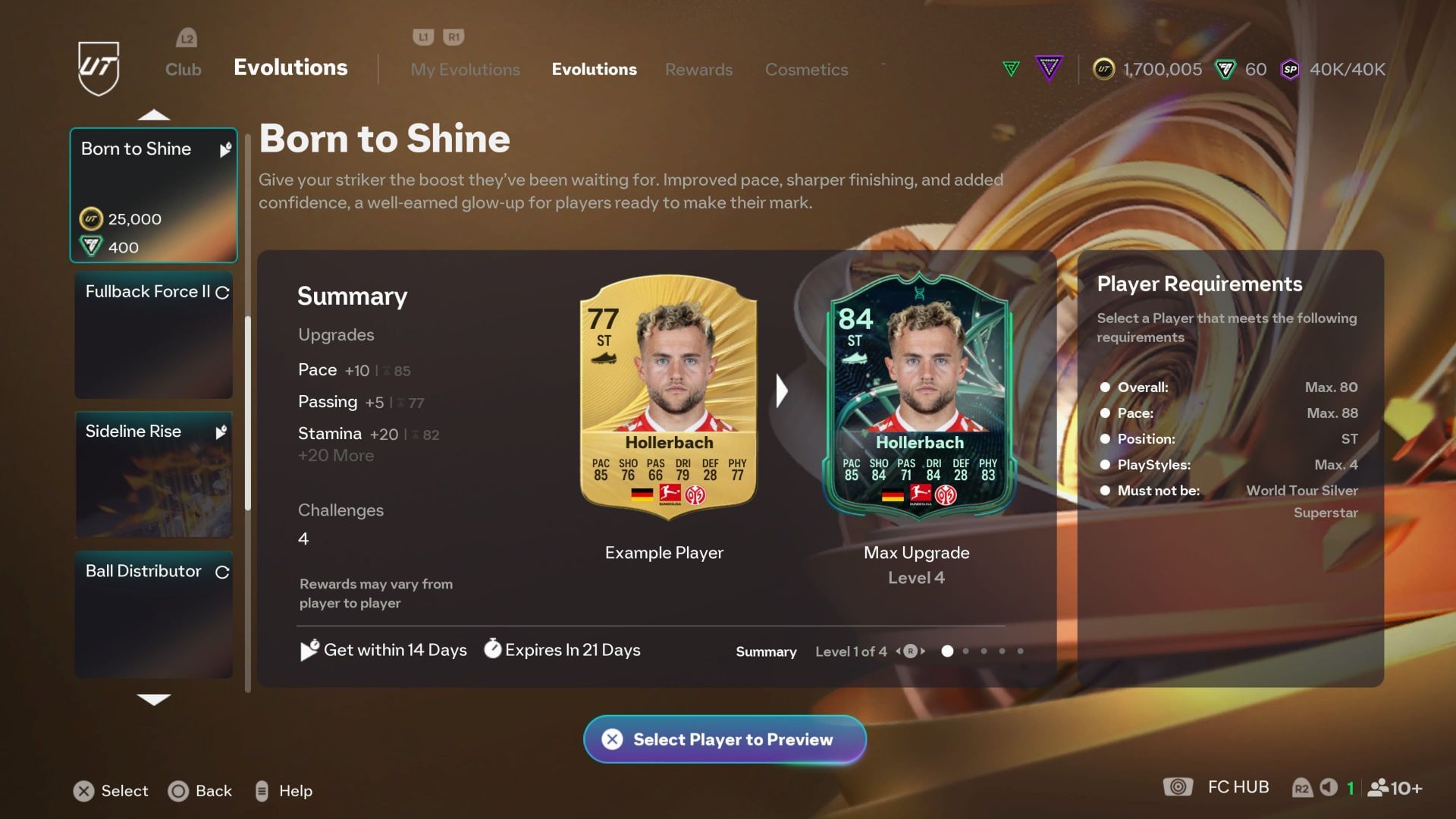Select the last level page dot
The width and height of the screenshot is (1456, 819).
pos(1020,651)
